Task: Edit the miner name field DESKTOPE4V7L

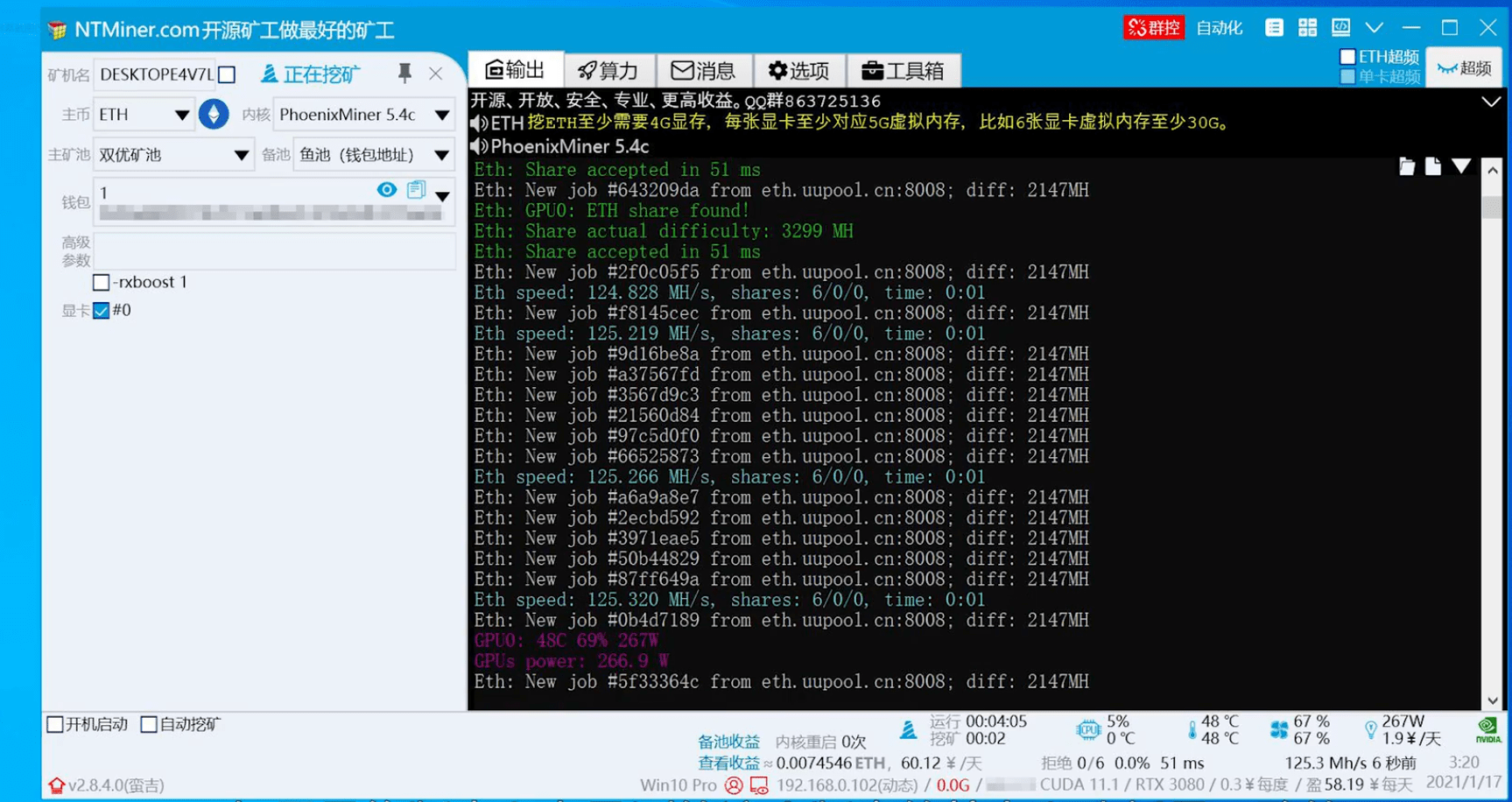Action: pos(156,74)
